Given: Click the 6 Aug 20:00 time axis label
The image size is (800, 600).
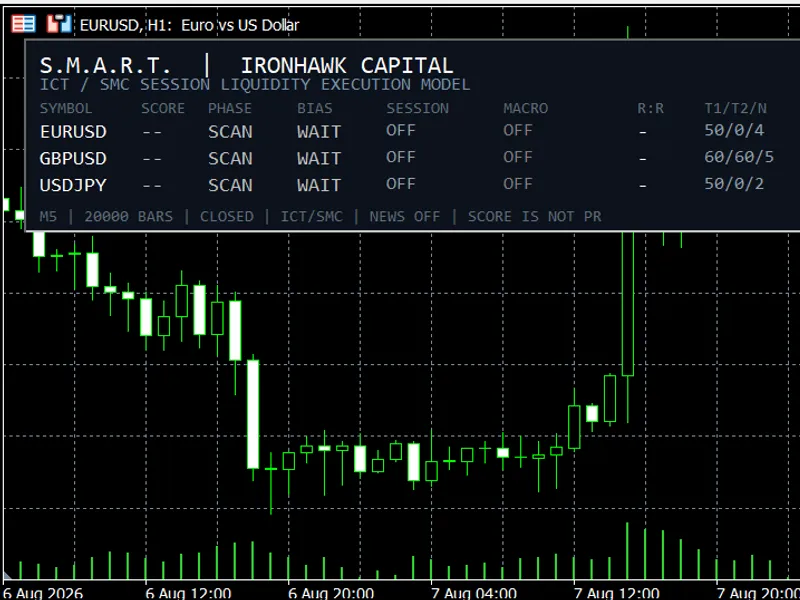Looking at the screenshot, I should click(331, 593).
